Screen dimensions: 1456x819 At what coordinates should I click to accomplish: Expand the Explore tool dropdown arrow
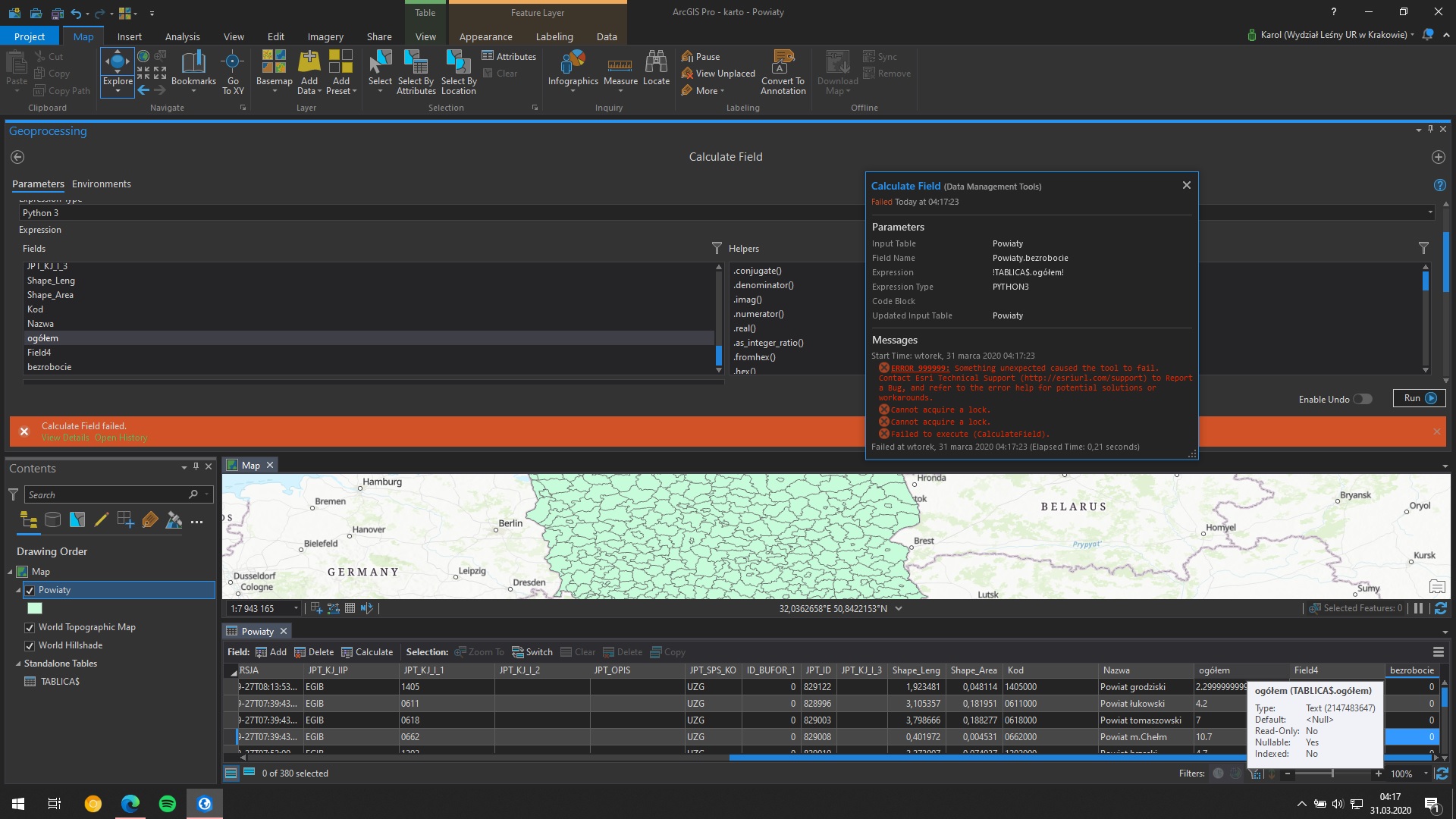click(x=118, y=91)
